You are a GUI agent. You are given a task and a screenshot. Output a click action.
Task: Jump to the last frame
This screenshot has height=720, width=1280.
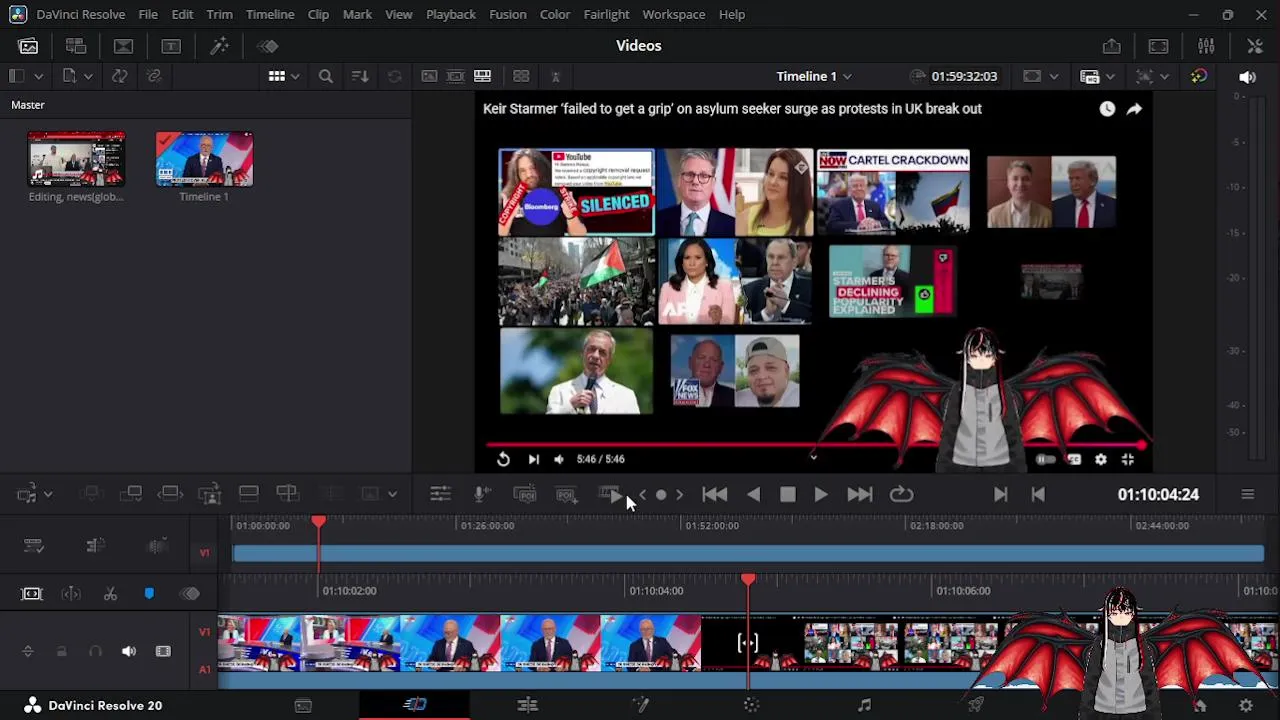tap(860, 494)
